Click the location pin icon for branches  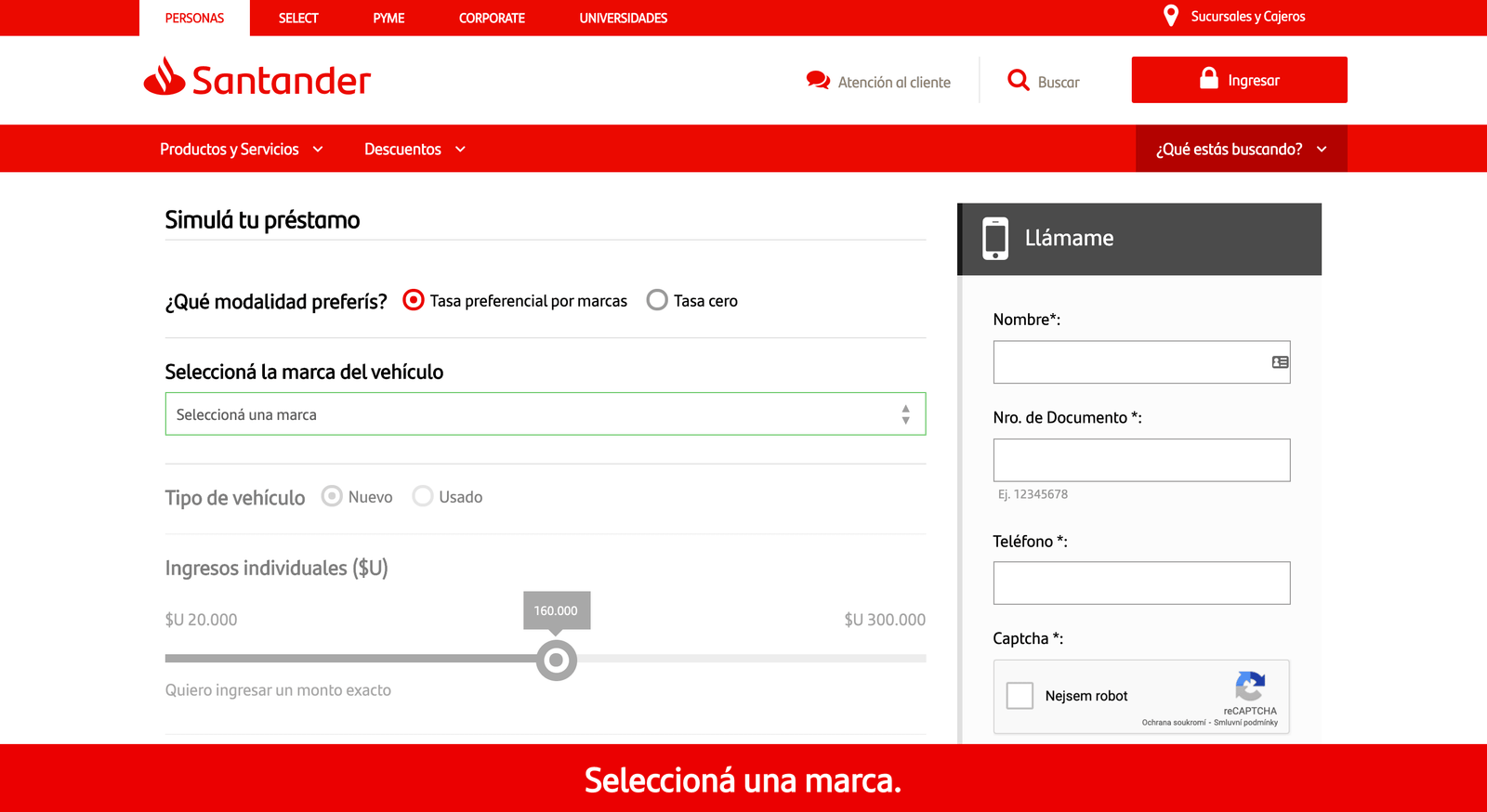(x=1171, y=16)
